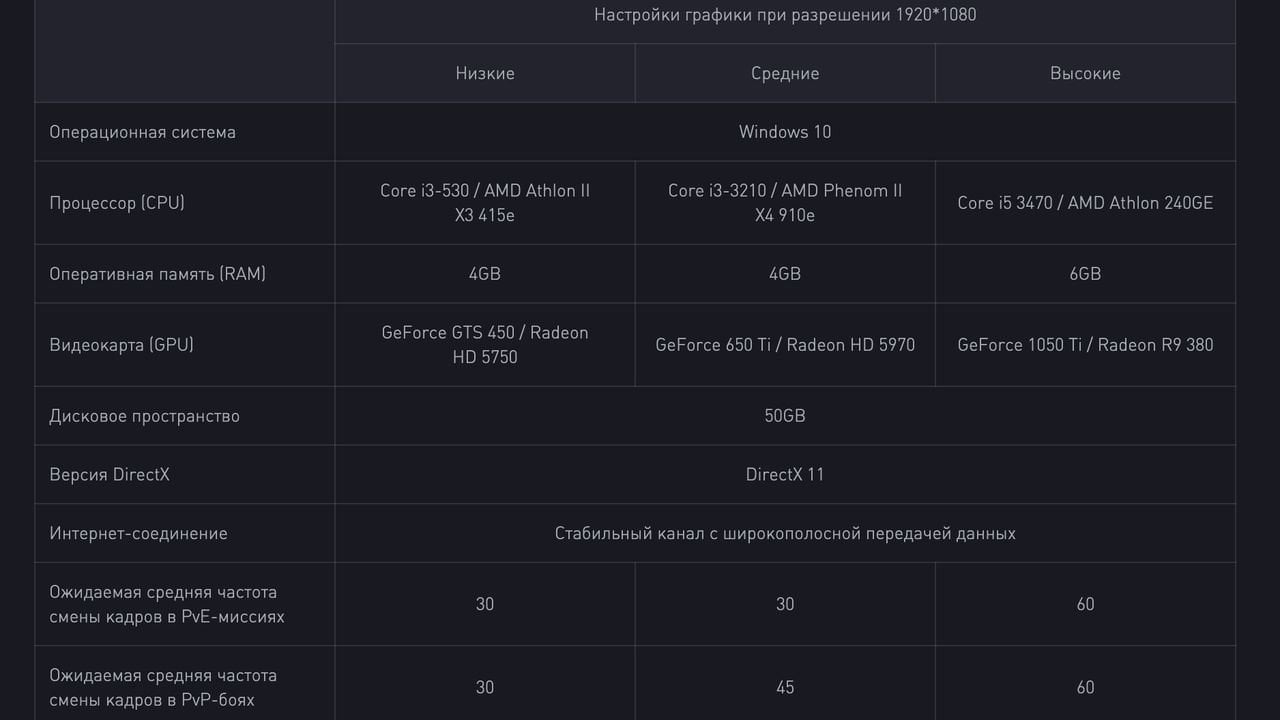
Task: Select the GeForce 650 Ti / Radeon HD 5970 cell
Action: (x=785, y=345)
